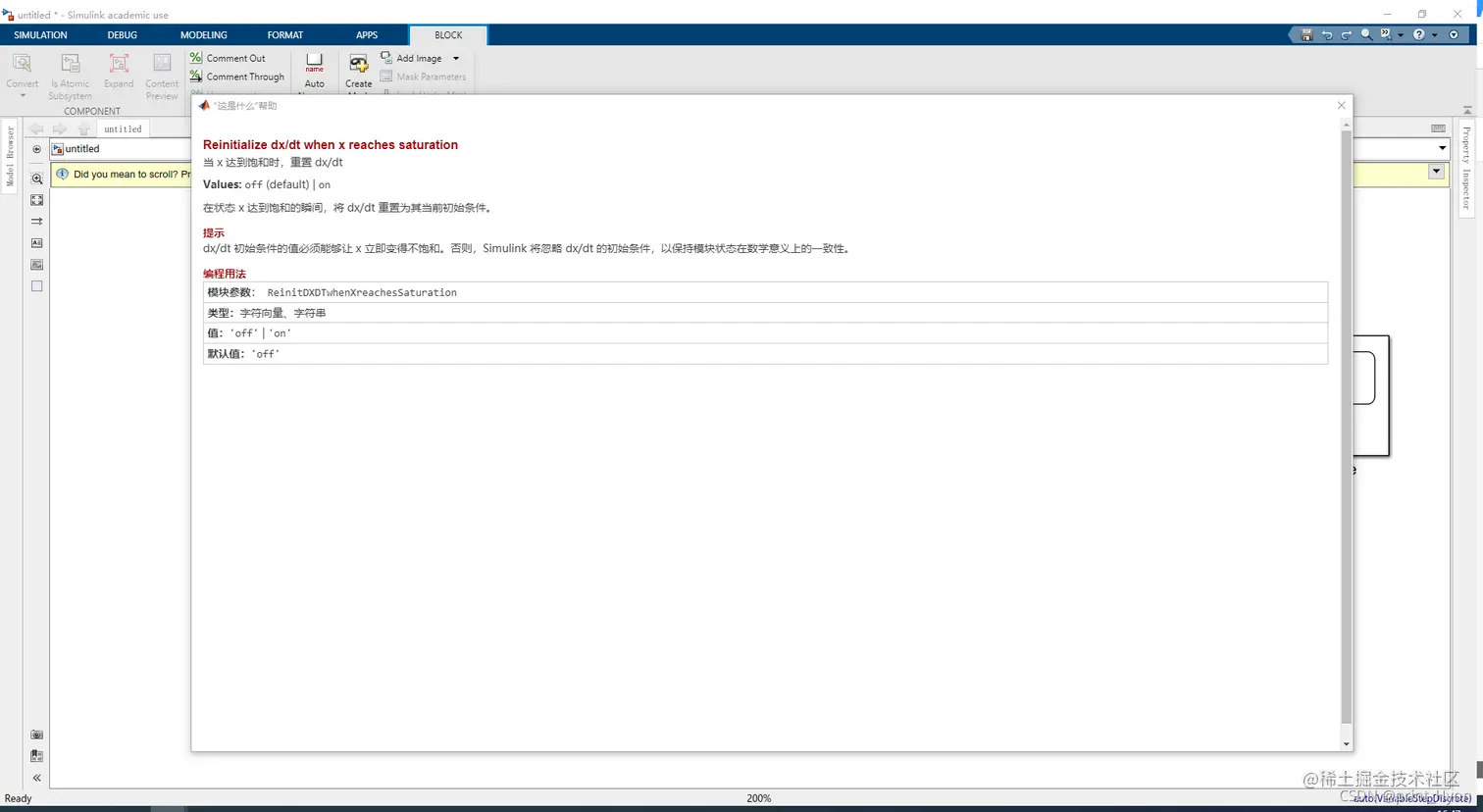Click Comment Out in ribbon

pos(228,58)
